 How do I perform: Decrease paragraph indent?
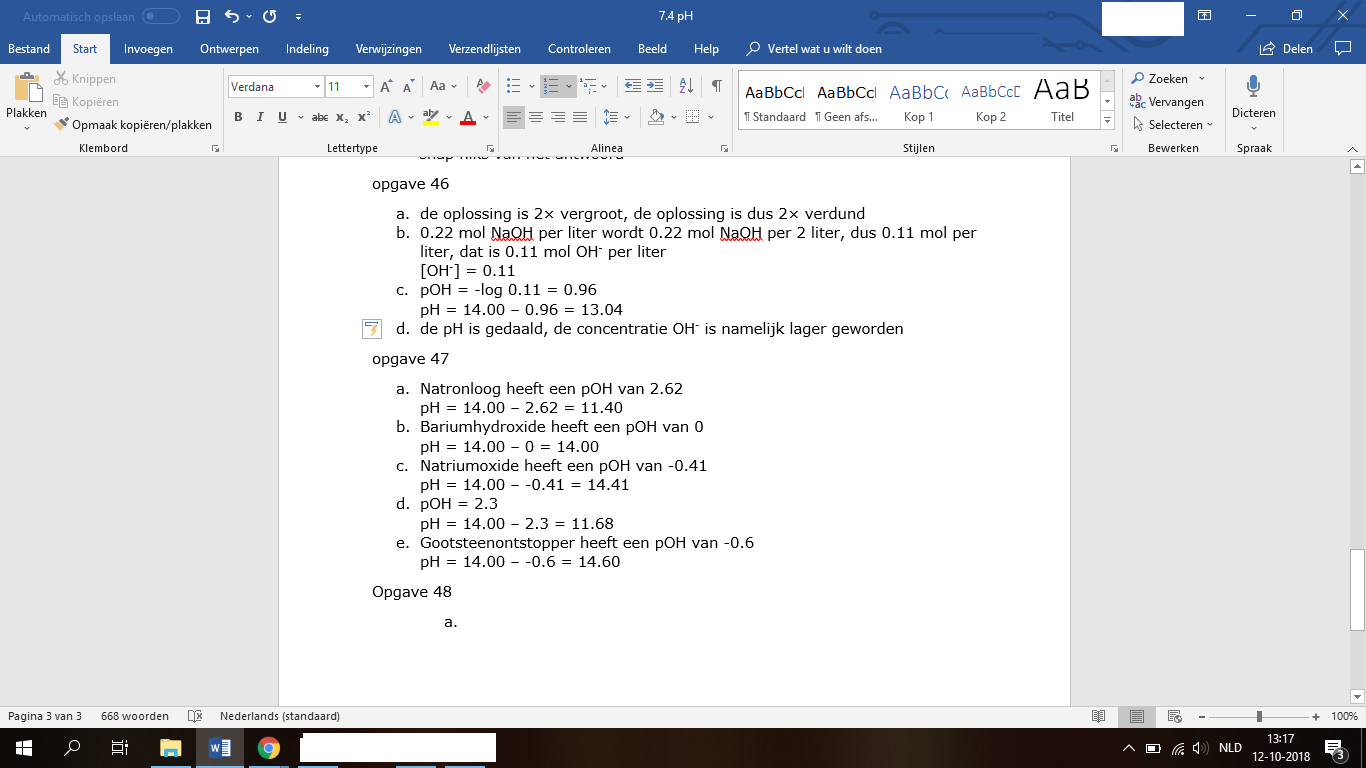tap(631, 87)
